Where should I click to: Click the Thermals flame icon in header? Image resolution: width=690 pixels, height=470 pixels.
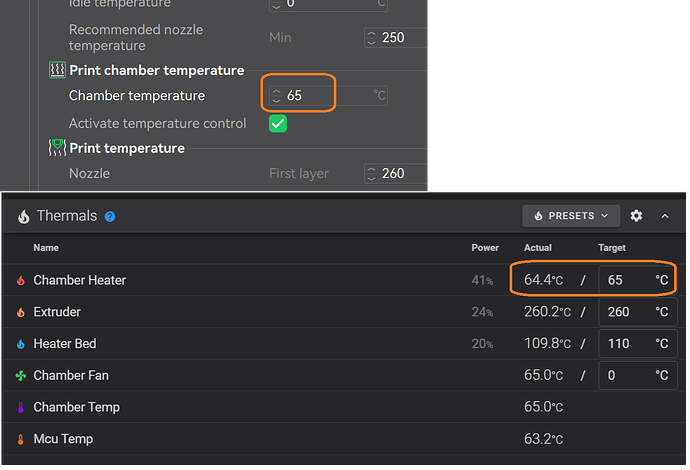pos(24,216)
